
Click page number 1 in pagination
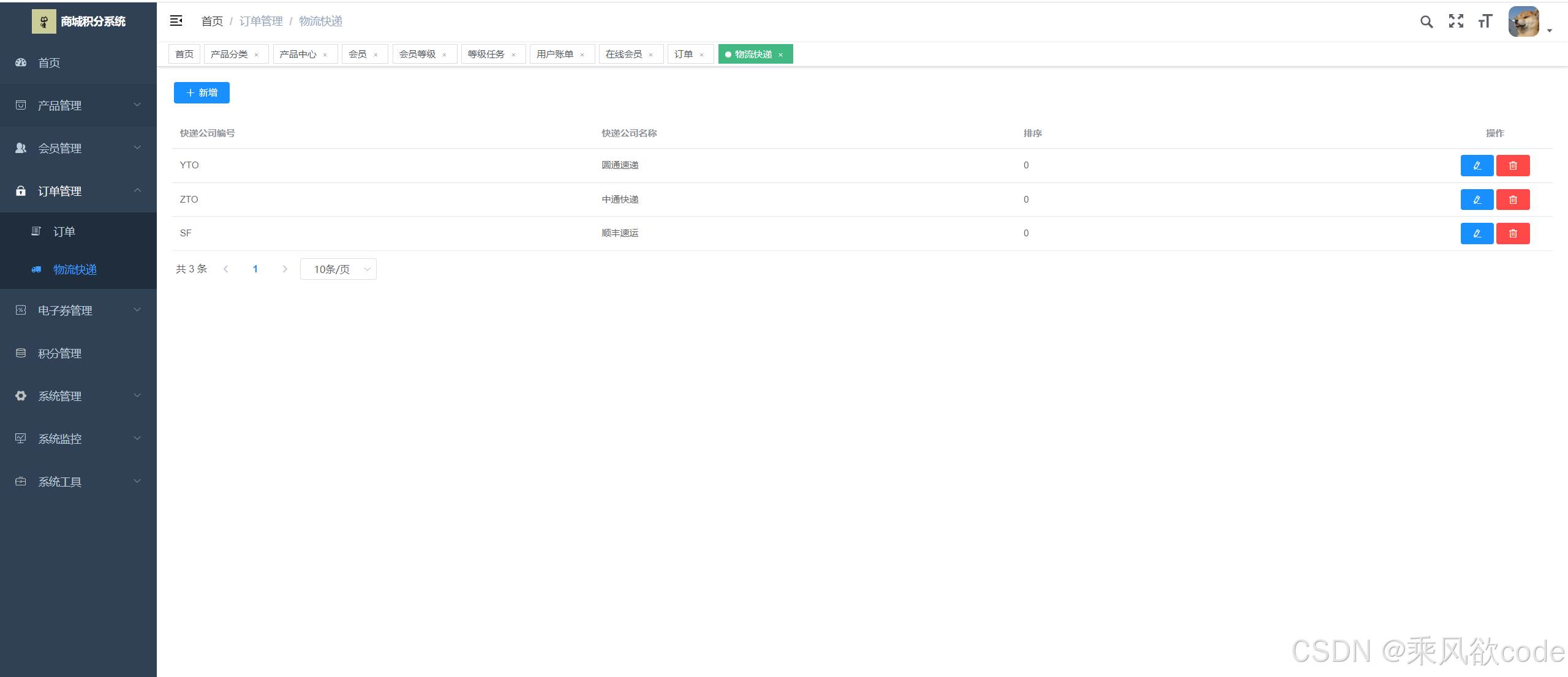[255, 269]
